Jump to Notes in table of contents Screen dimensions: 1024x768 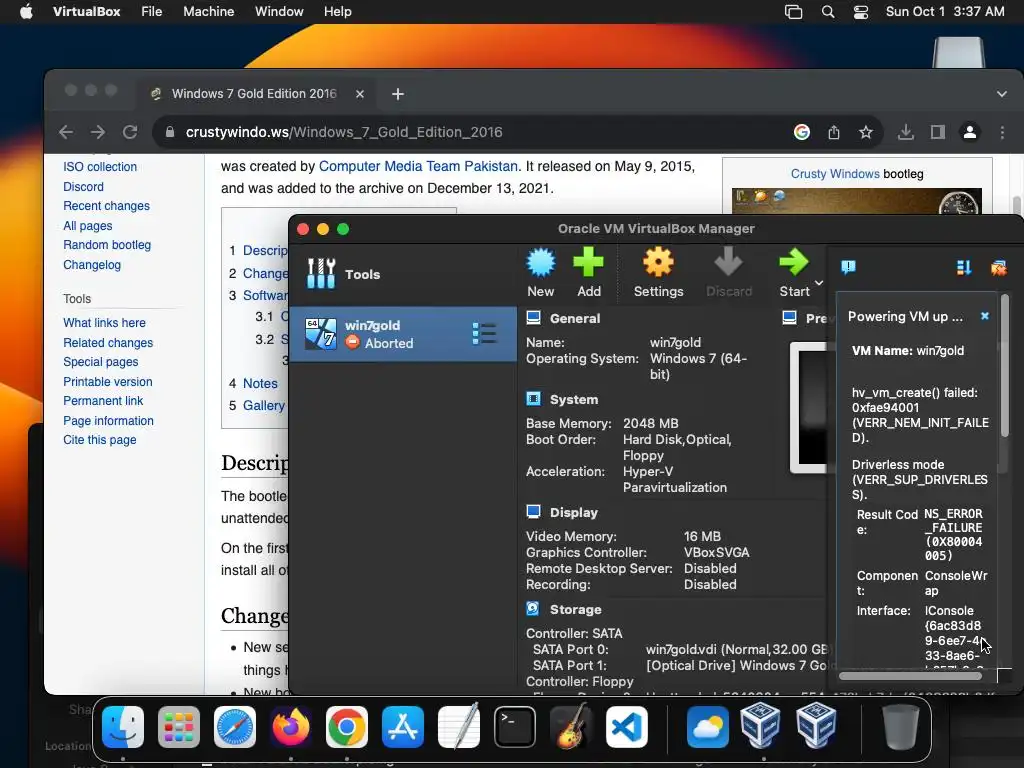(x=260, y=383)
